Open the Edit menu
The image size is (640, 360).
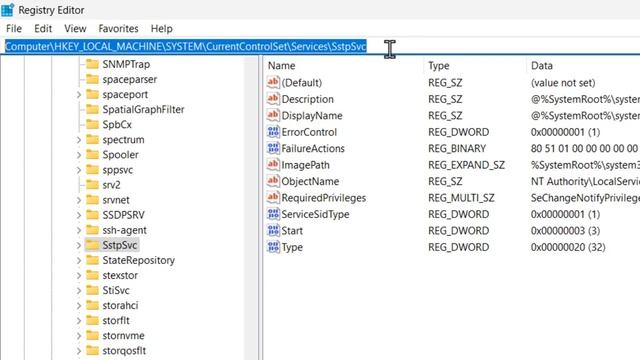click(43, 29)
